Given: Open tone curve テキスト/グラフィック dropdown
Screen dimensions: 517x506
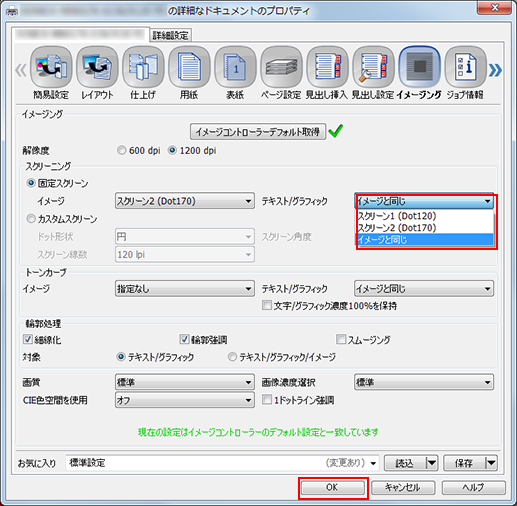Looking at the screenshot, I should click(x=424, y=289).
